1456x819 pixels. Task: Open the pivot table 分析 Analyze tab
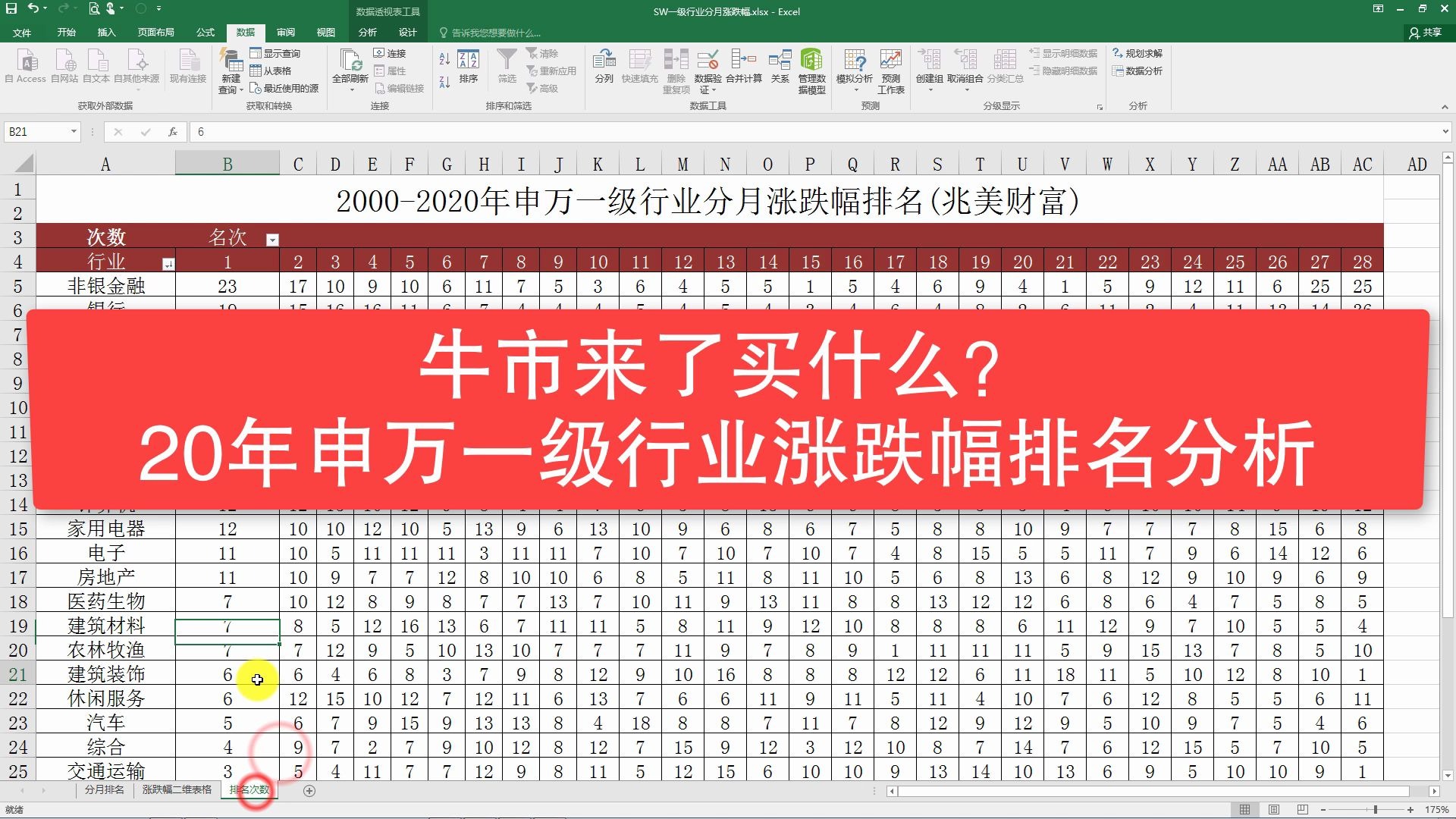click(x=368, y=33)
